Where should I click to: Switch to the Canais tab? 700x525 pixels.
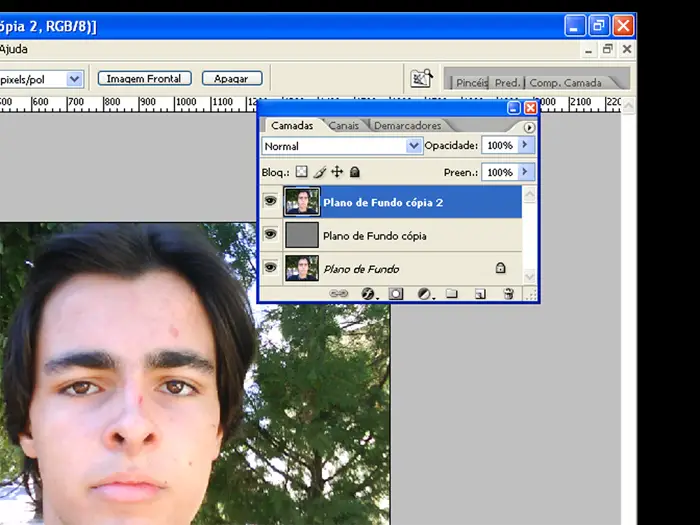(344, 126)
